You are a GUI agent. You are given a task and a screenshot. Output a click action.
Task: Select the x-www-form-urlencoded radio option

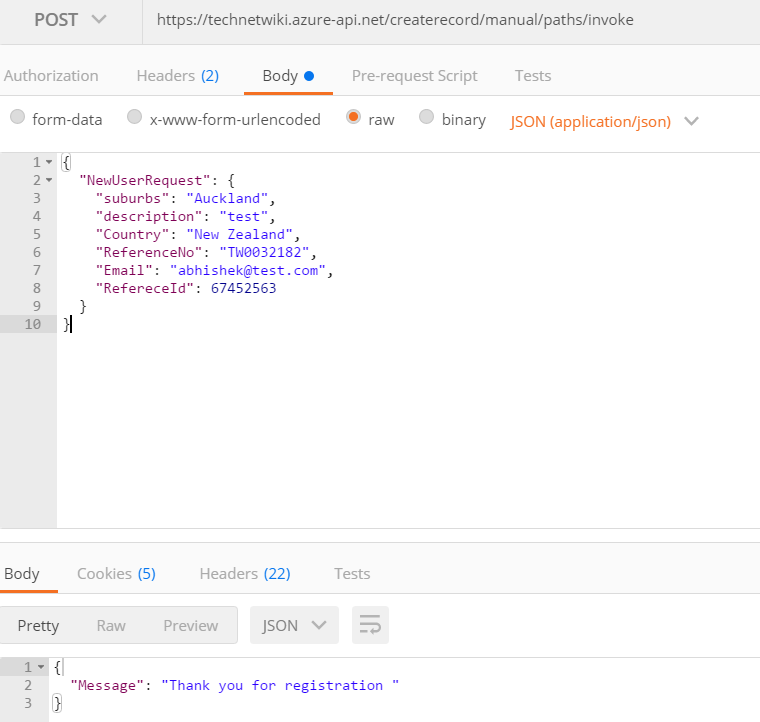click(134, 117)
